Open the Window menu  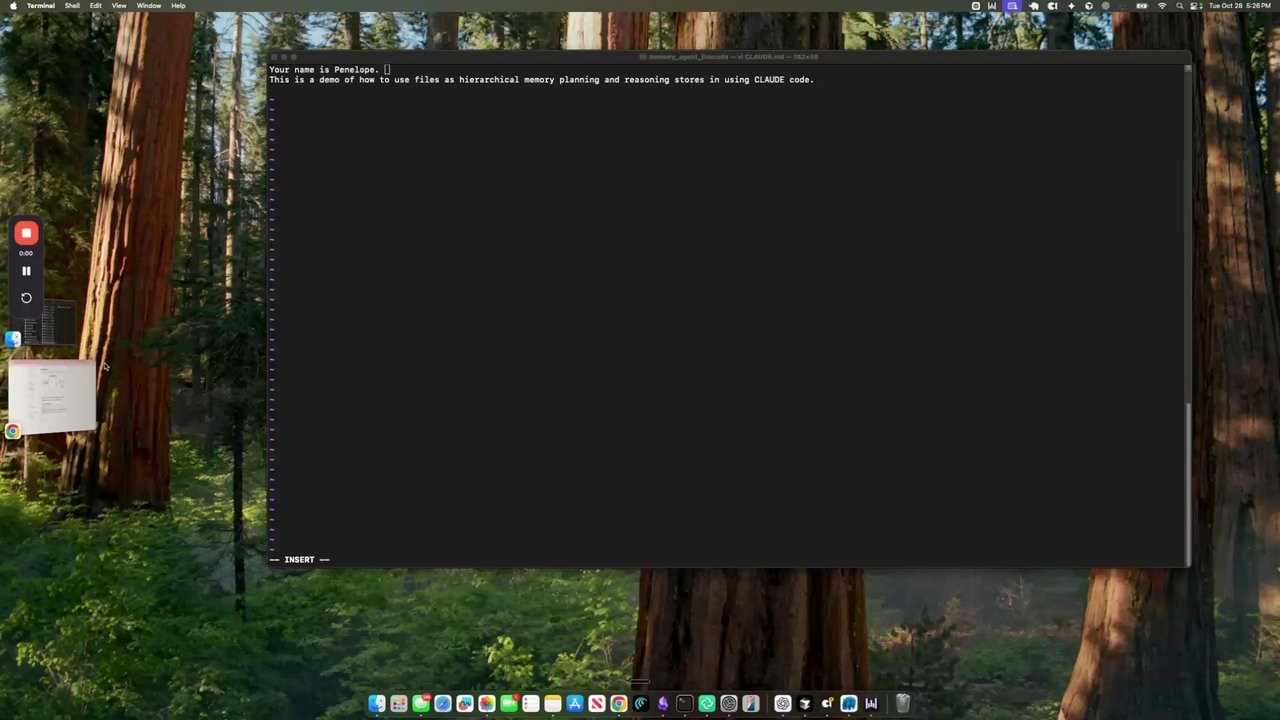click(x=149, y=6)
